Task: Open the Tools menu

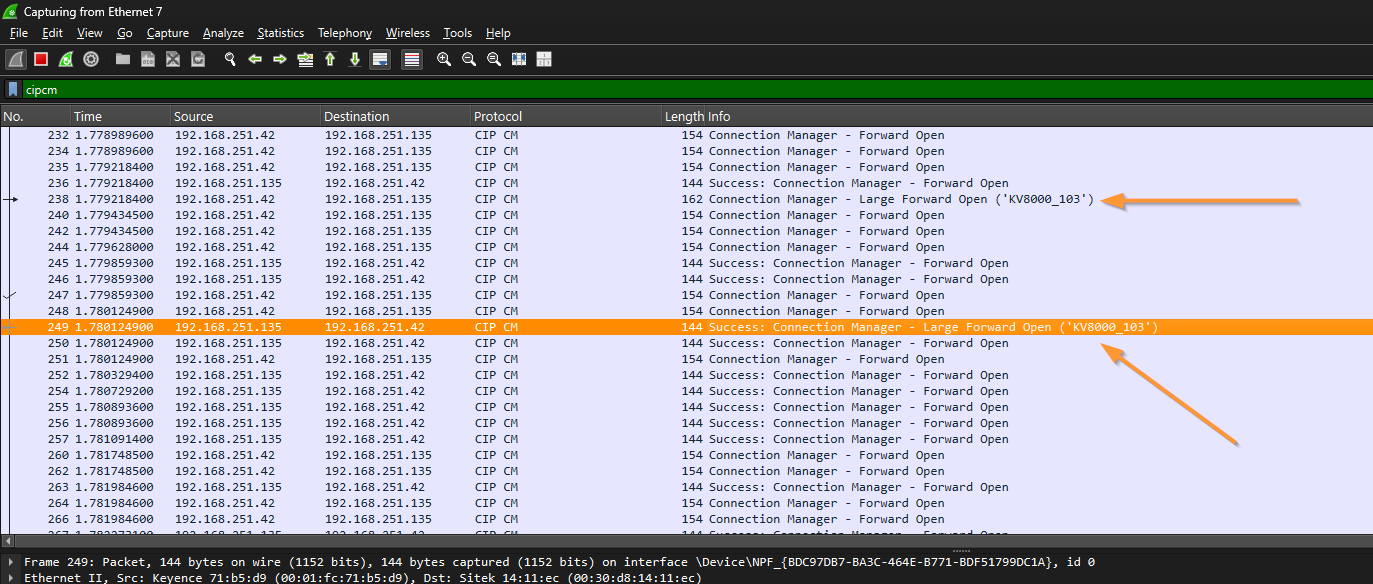Action: tap(458, 33)
